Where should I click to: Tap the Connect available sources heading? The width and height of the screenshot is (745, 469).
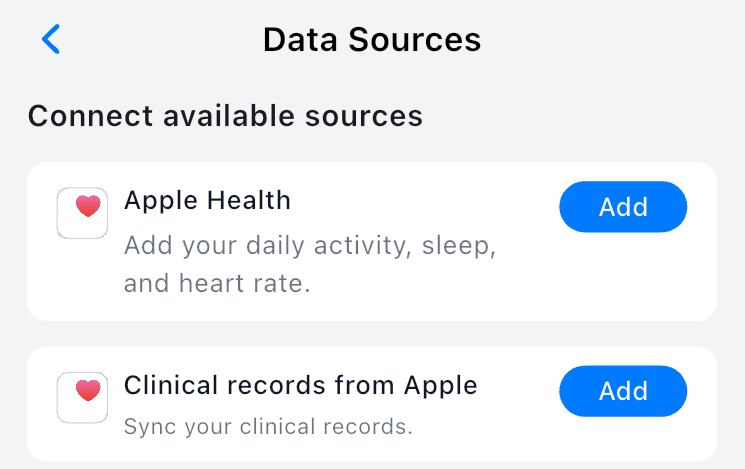tap(225, 116)
